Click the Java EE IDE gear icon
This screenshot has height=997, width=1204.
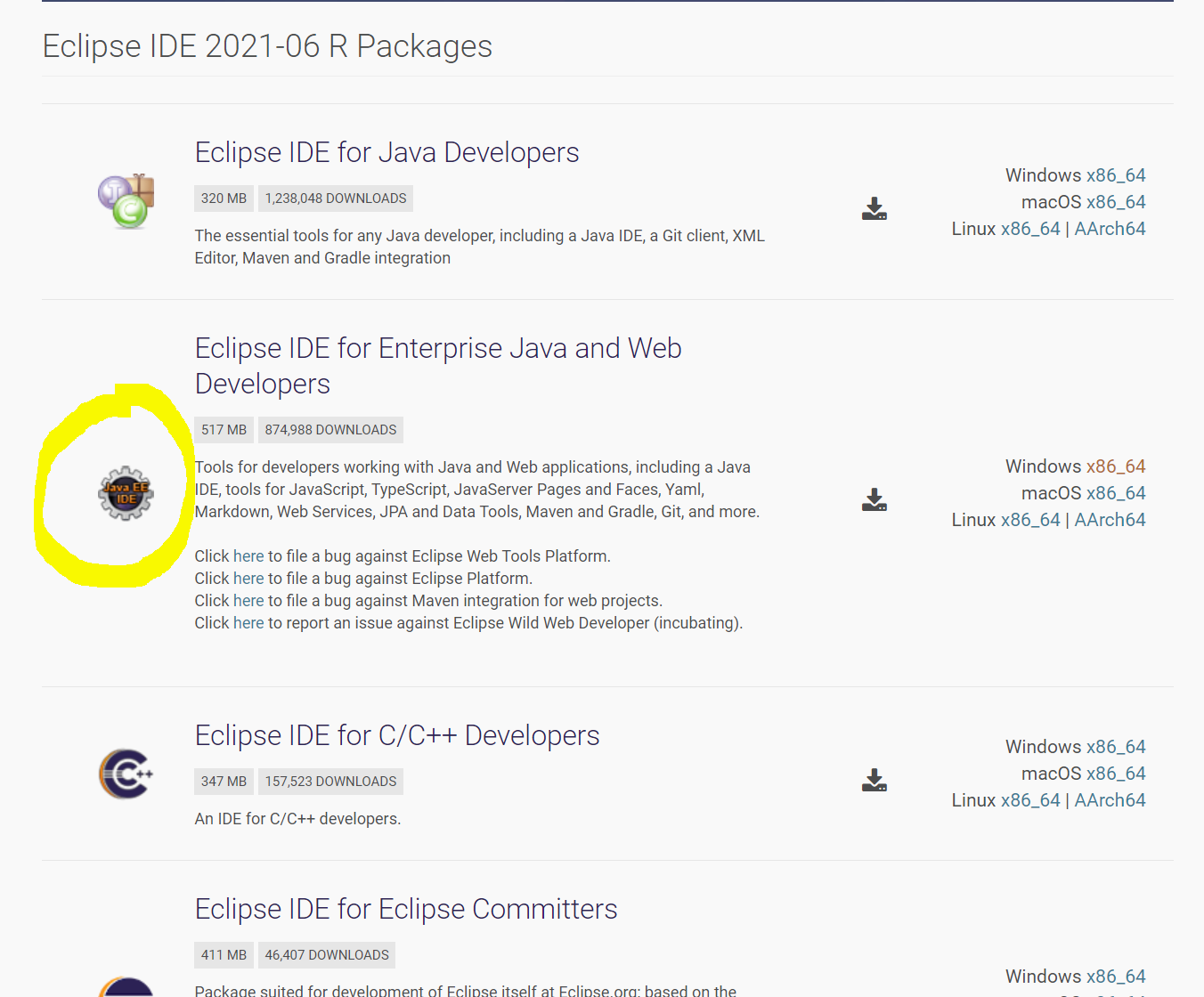126,493
